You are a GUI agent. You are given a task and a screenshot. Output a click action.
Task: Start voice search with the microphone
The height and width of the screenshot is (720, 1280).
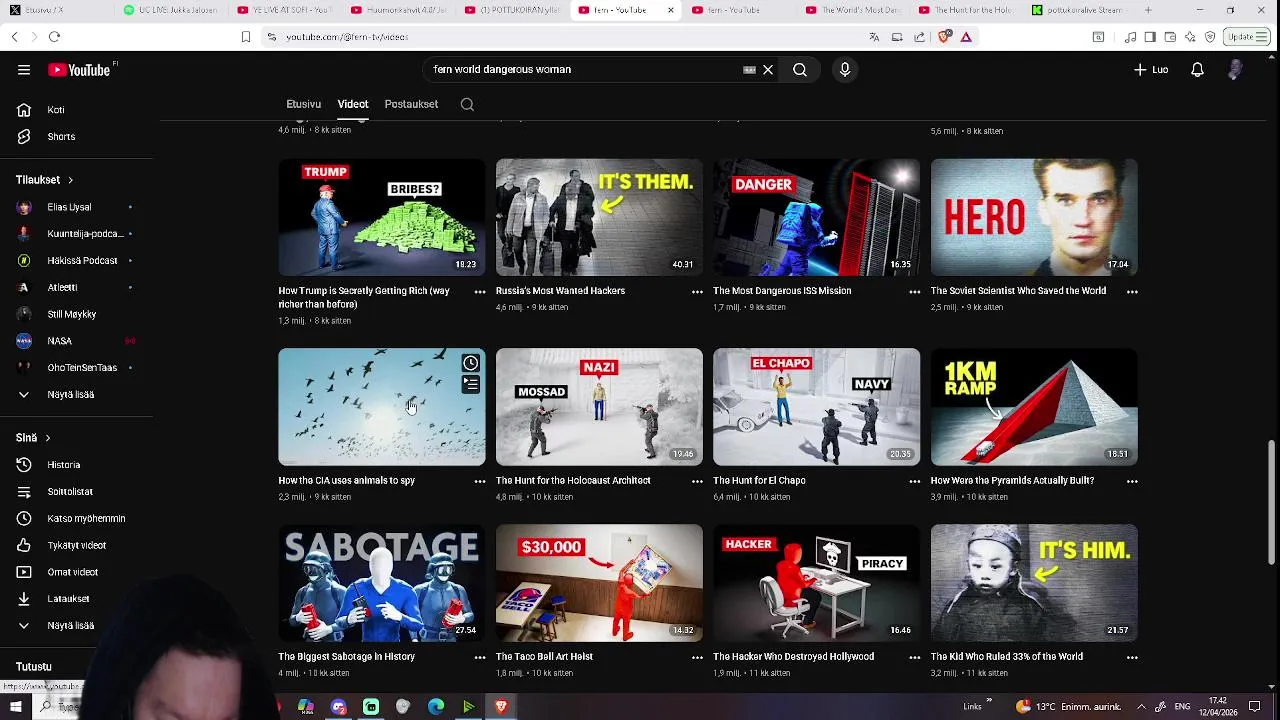(845, 70)
